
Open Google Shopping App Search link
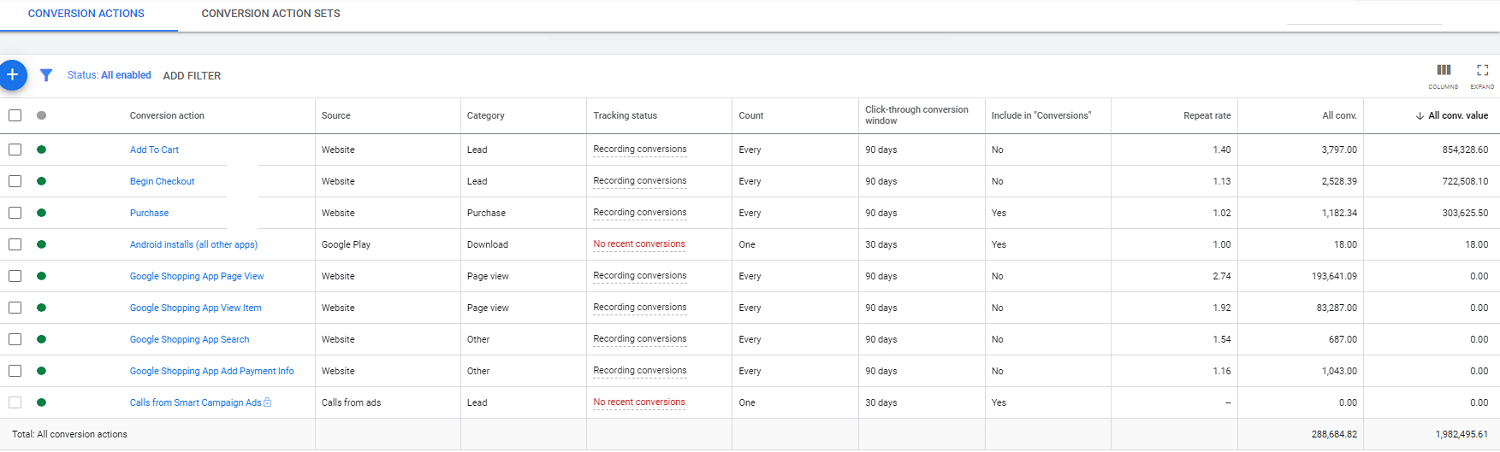tap(190, 339)
